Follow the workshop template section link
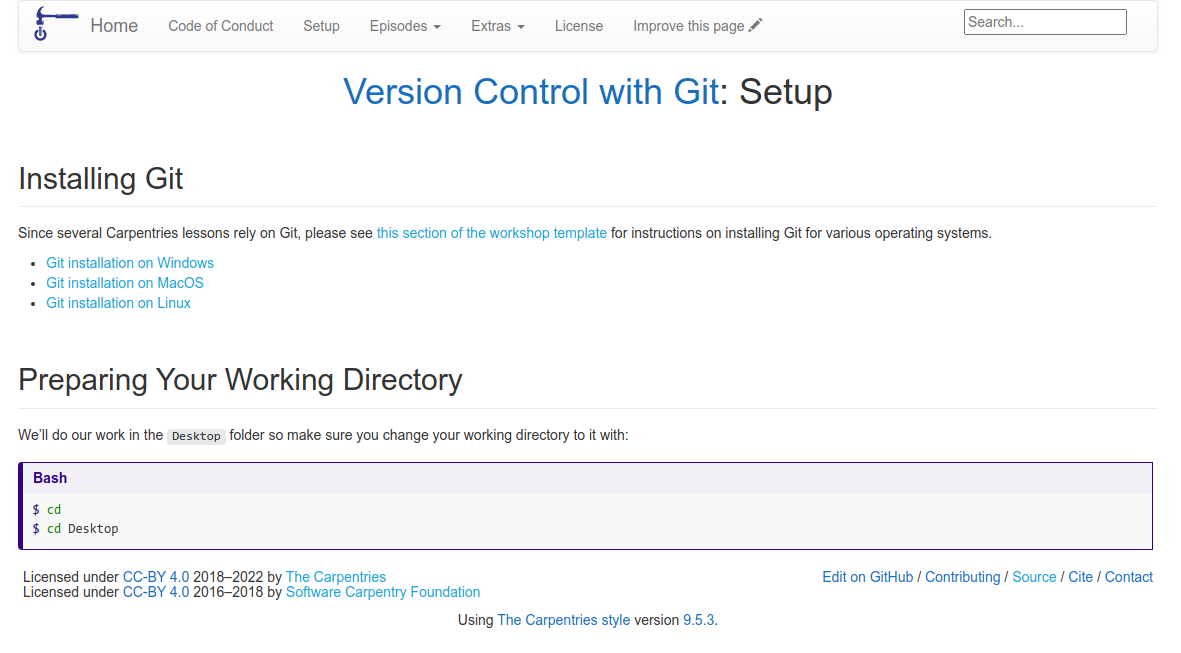This screenshot has width=1181, height=653. [492, 233]
